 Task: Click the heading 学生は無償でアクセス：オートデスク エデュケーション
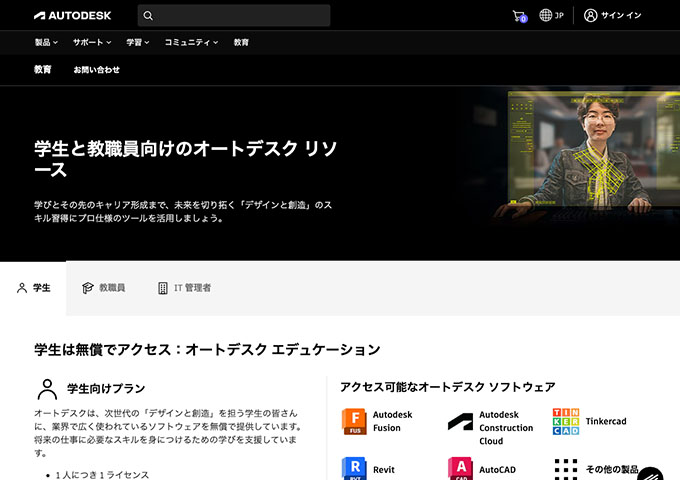(x=207, y=349)
